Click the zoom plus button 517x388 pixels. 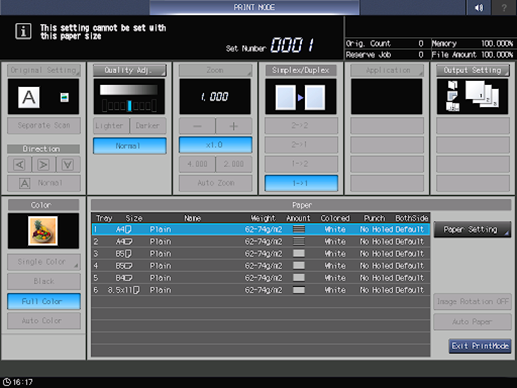(x=233, y=126)
